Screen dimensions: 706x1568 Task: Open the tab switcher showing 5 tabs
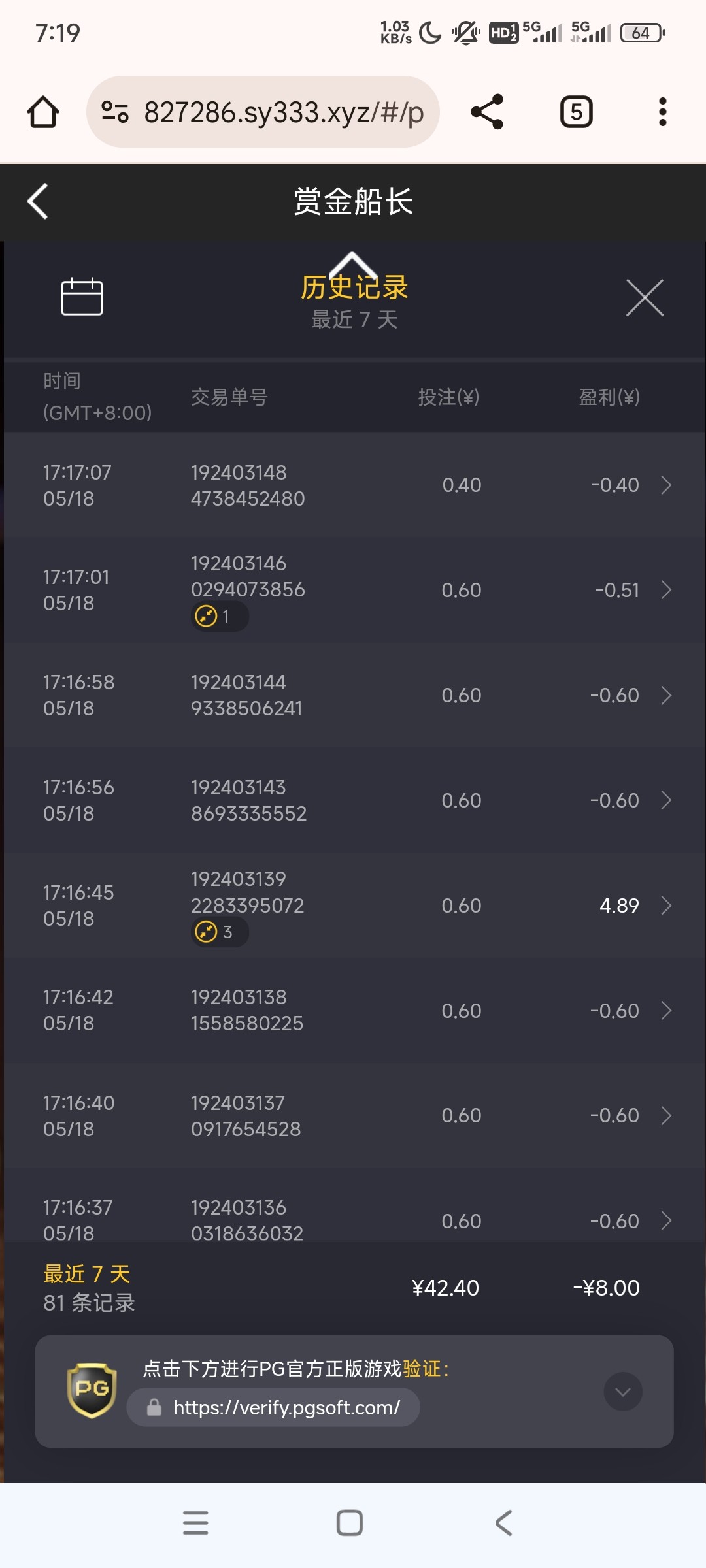coord(576,112)
